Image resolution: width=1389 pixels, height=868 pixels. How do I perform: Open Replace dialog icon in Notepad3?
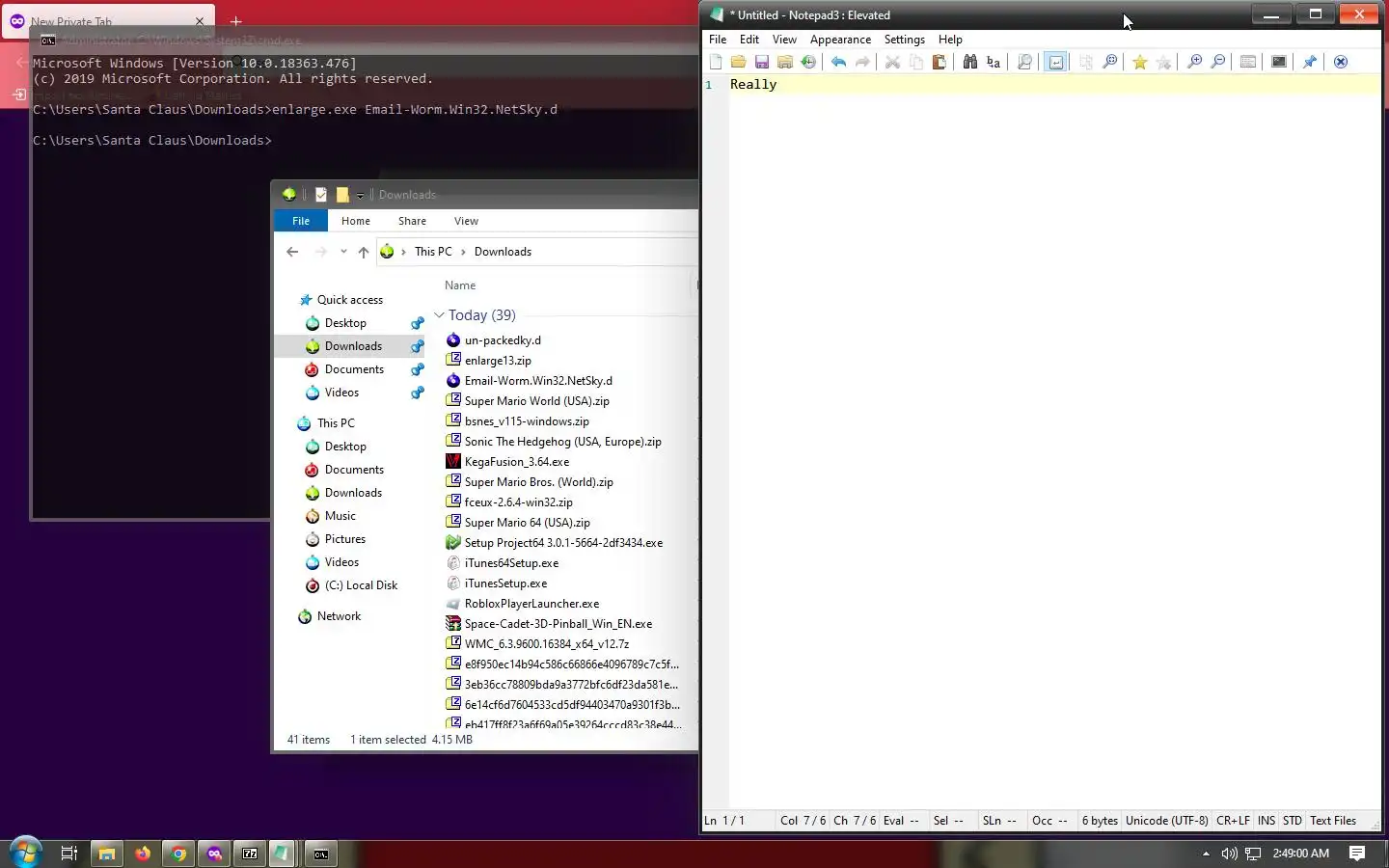coord(993,62)
